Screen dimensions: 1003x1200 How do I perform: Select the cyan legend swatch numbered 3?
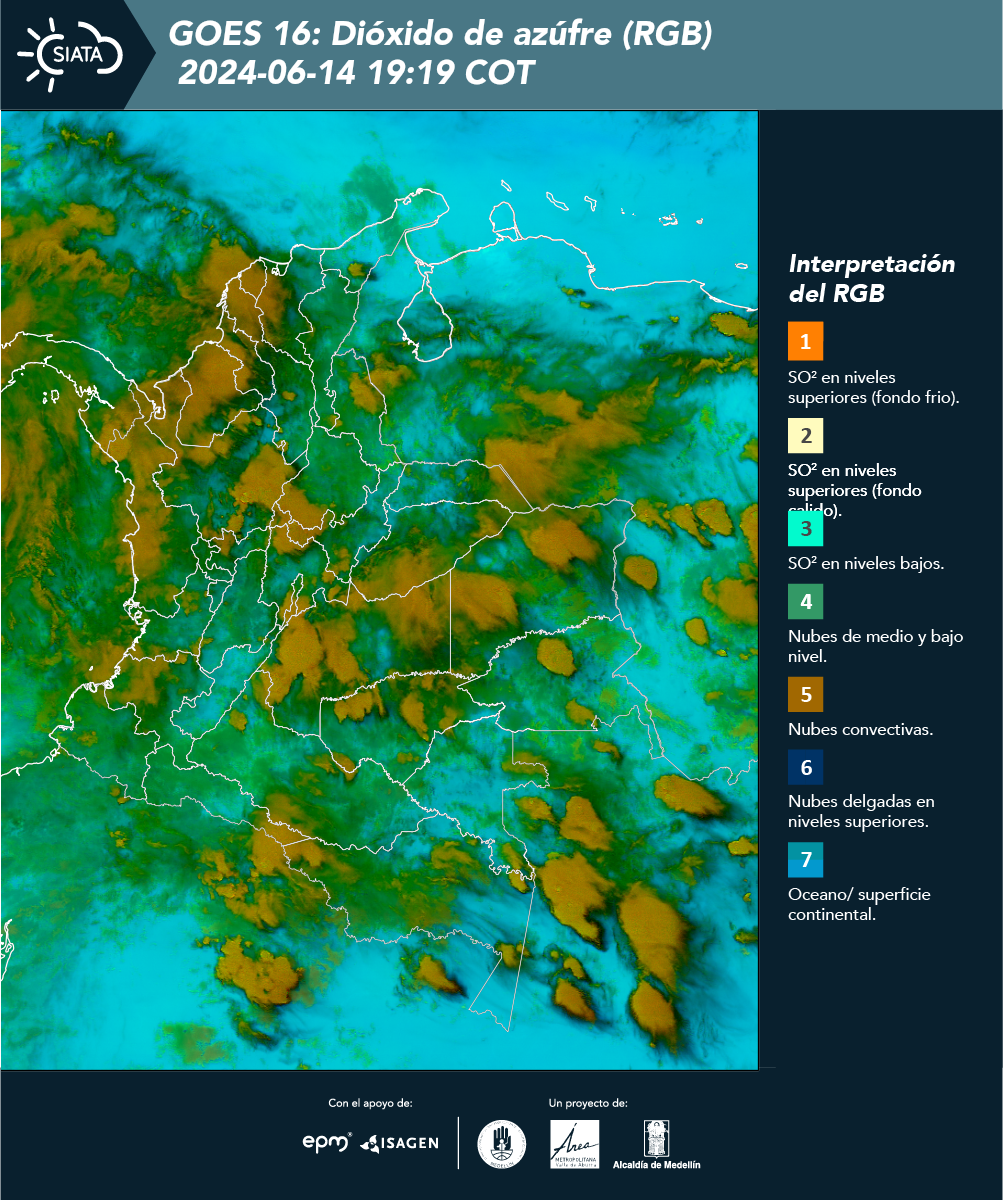(x=805, y=529)
